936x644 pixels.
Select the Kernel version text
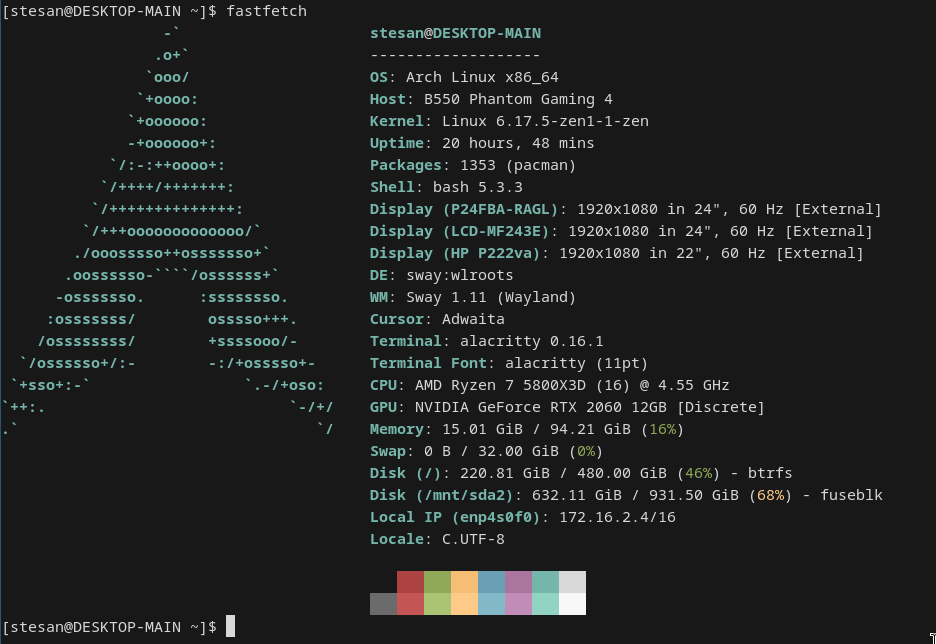(545, 121)
